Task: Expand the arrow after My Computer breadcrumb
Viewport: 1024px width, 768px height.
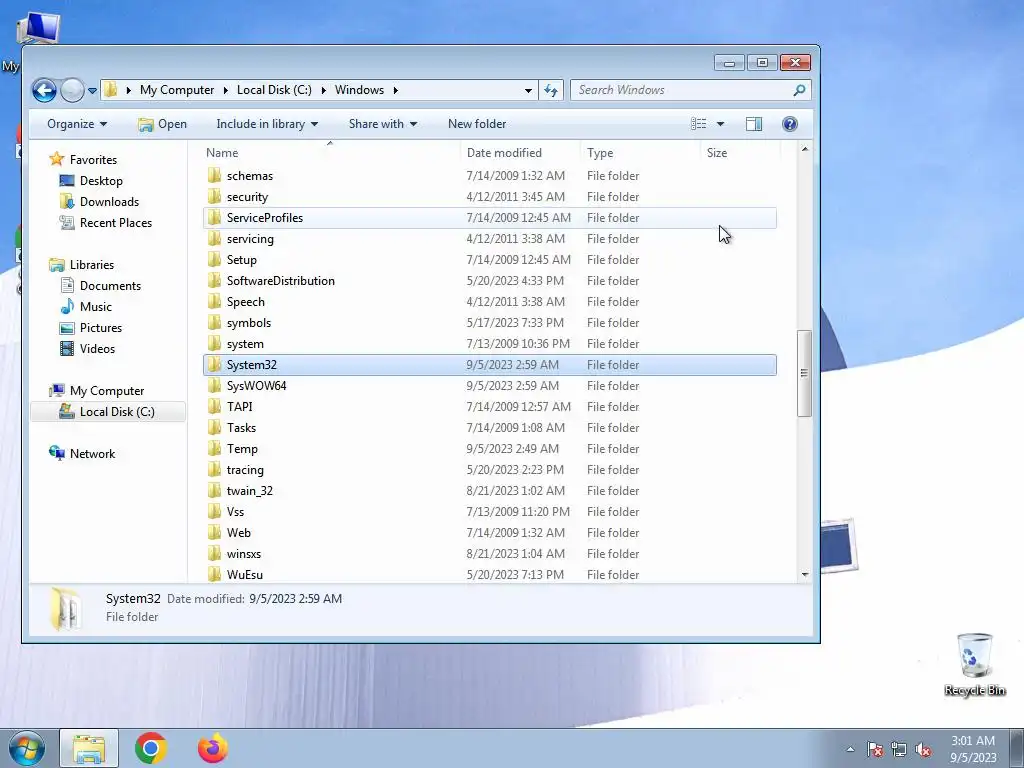Action: (x=225, y=90)
